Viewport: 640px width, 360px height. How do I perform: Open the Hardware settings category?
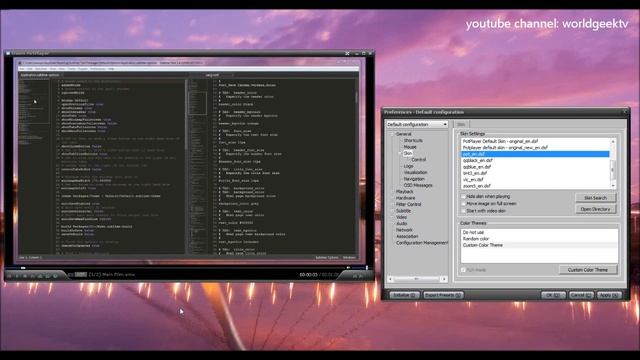click(x=405, y=198)
